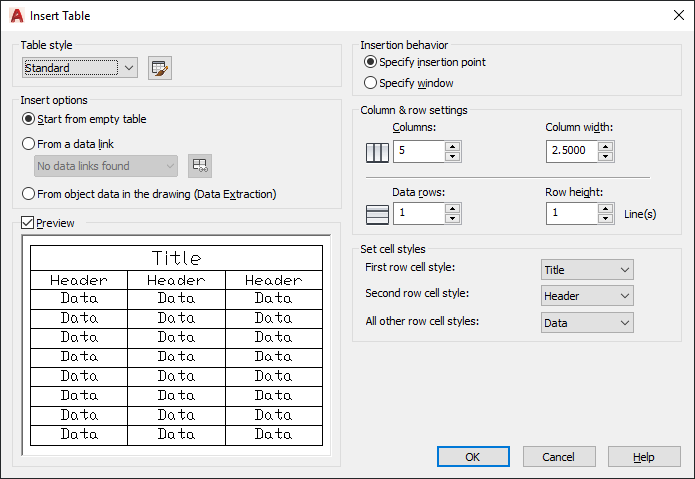Increase Data rows with up arrow

(x=453, y=209)
